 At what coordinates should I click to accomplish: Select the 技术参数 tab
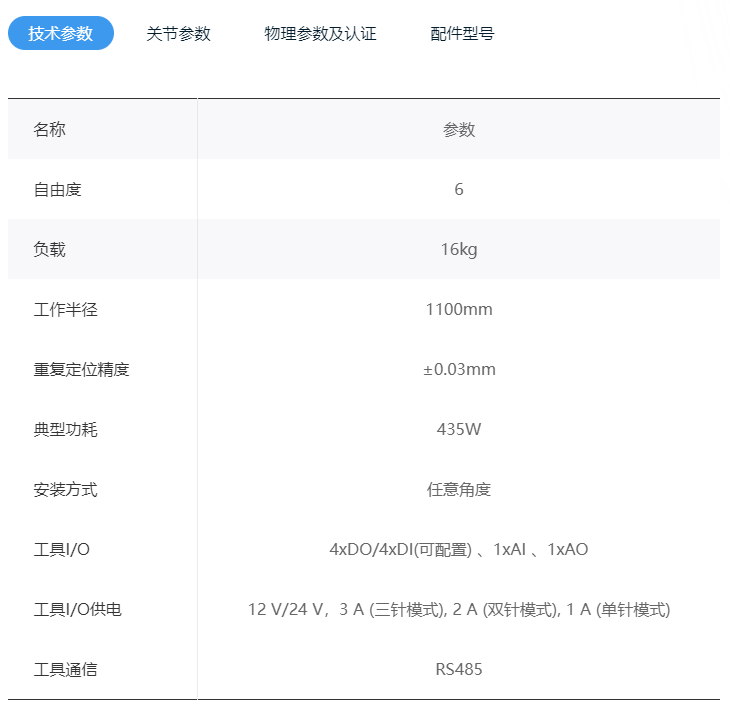61,33
